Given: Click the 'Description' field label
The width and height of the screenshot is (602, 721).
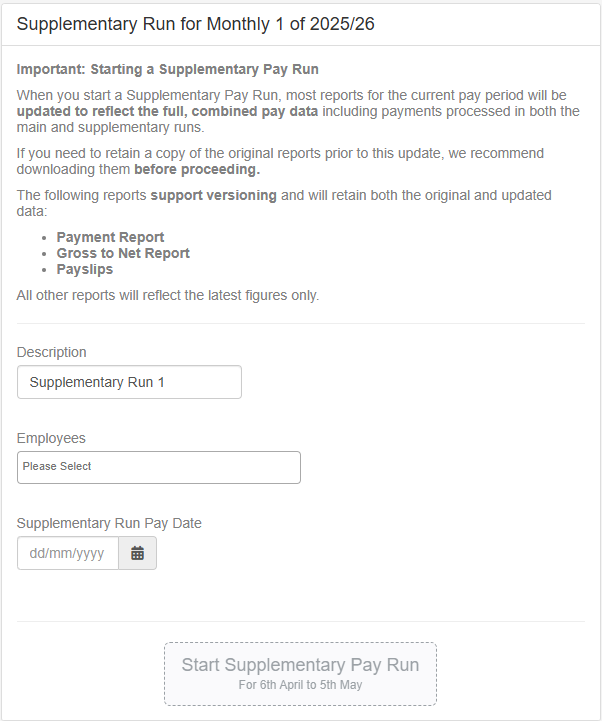Looking at the screenshot, I should coord(52,352).
